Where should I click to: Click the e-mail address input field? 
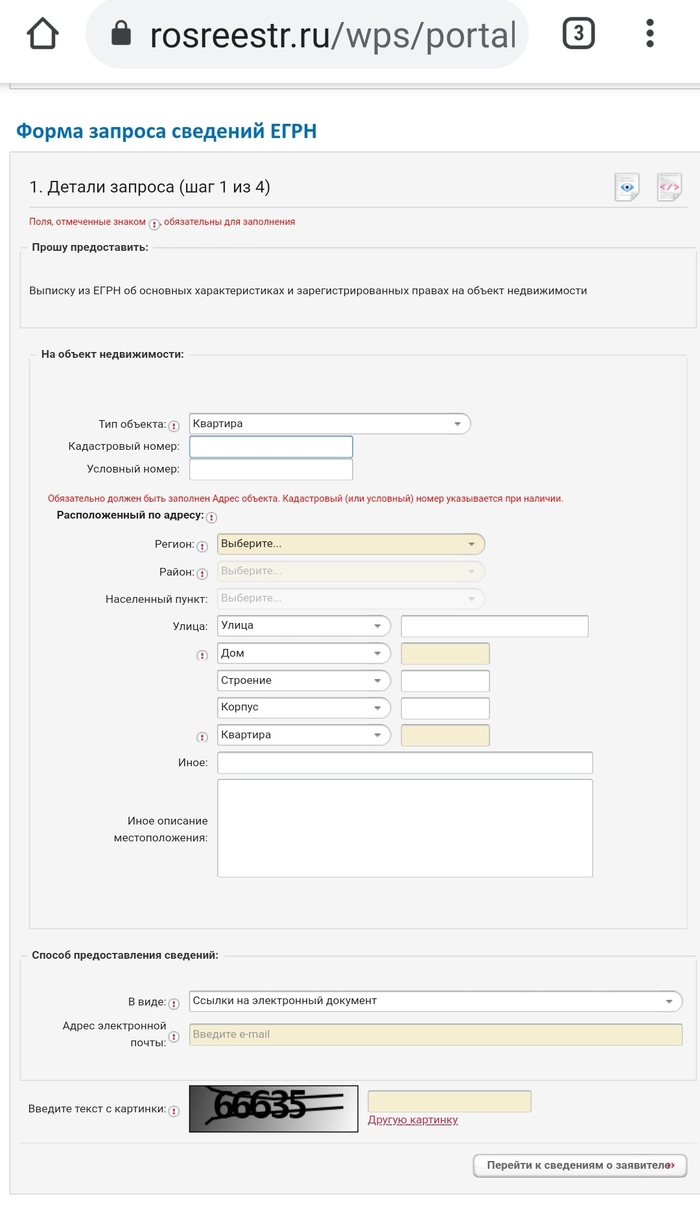pos(435,1034)
